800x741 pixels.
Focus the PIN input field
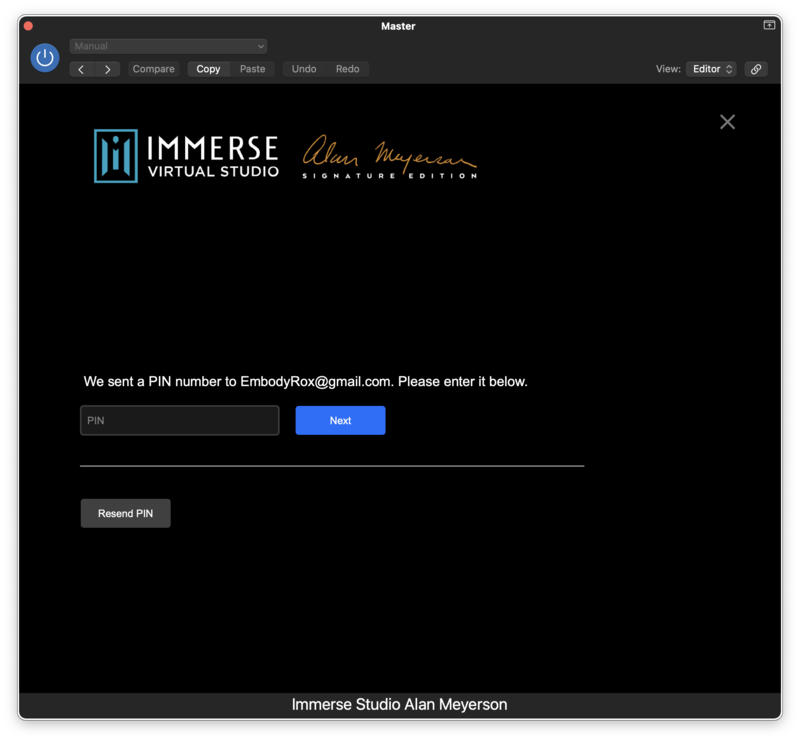pos(180,421)
